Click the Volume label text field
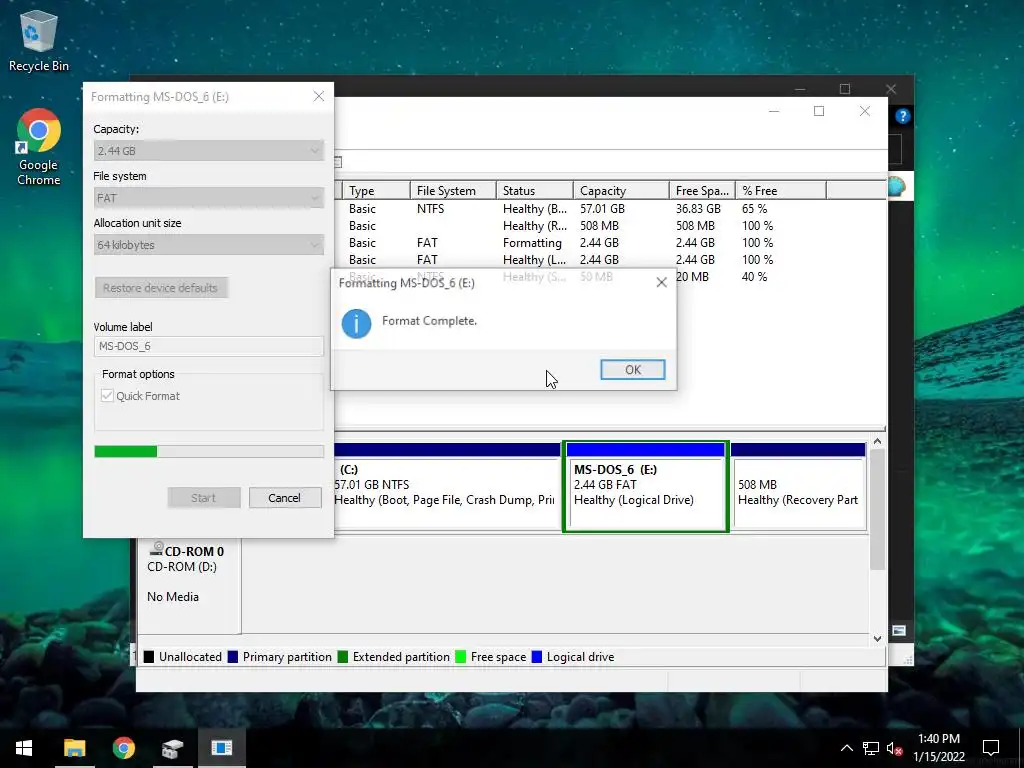This screenshot has width=1024, height=768. 209,346
